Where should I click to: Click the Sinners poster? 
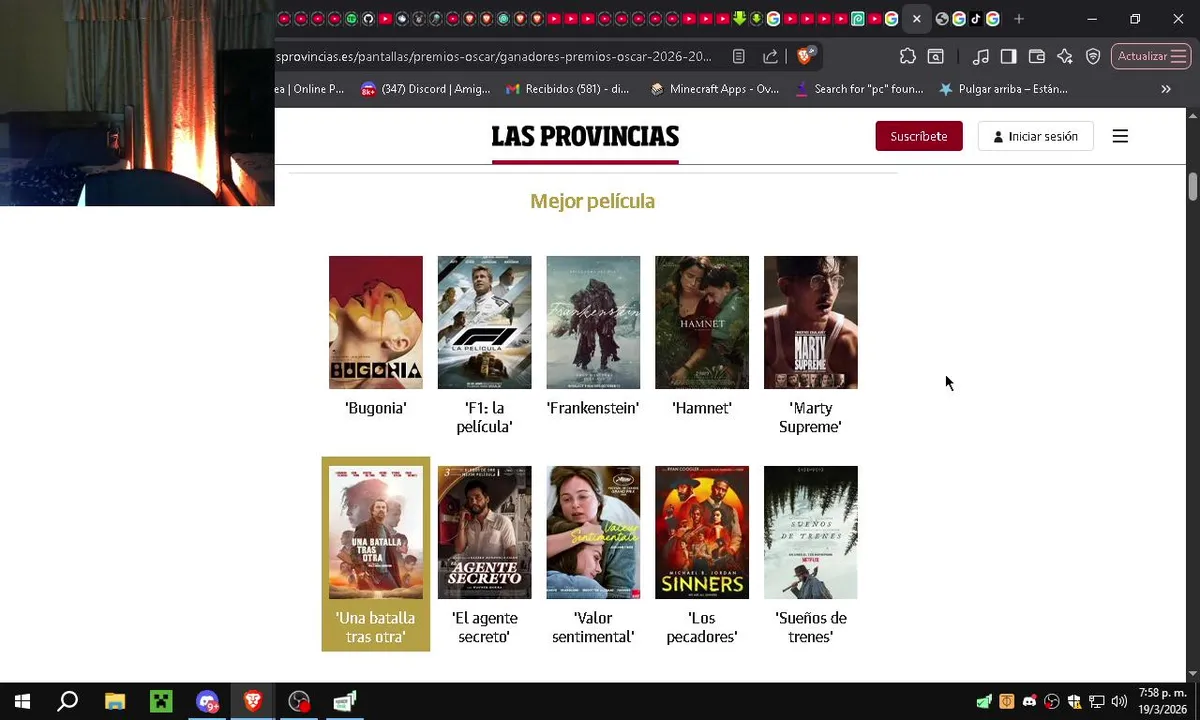click(x=702, y=532)
